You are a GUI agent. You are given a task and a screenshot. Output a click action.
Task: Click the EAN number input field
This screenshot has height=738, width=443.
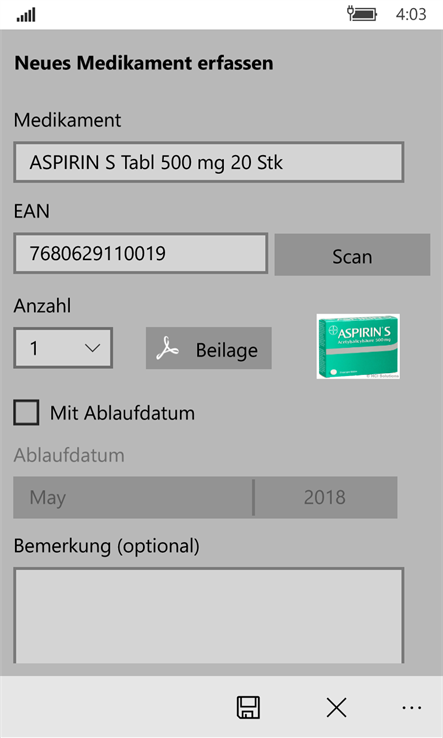tap(141, 253)
